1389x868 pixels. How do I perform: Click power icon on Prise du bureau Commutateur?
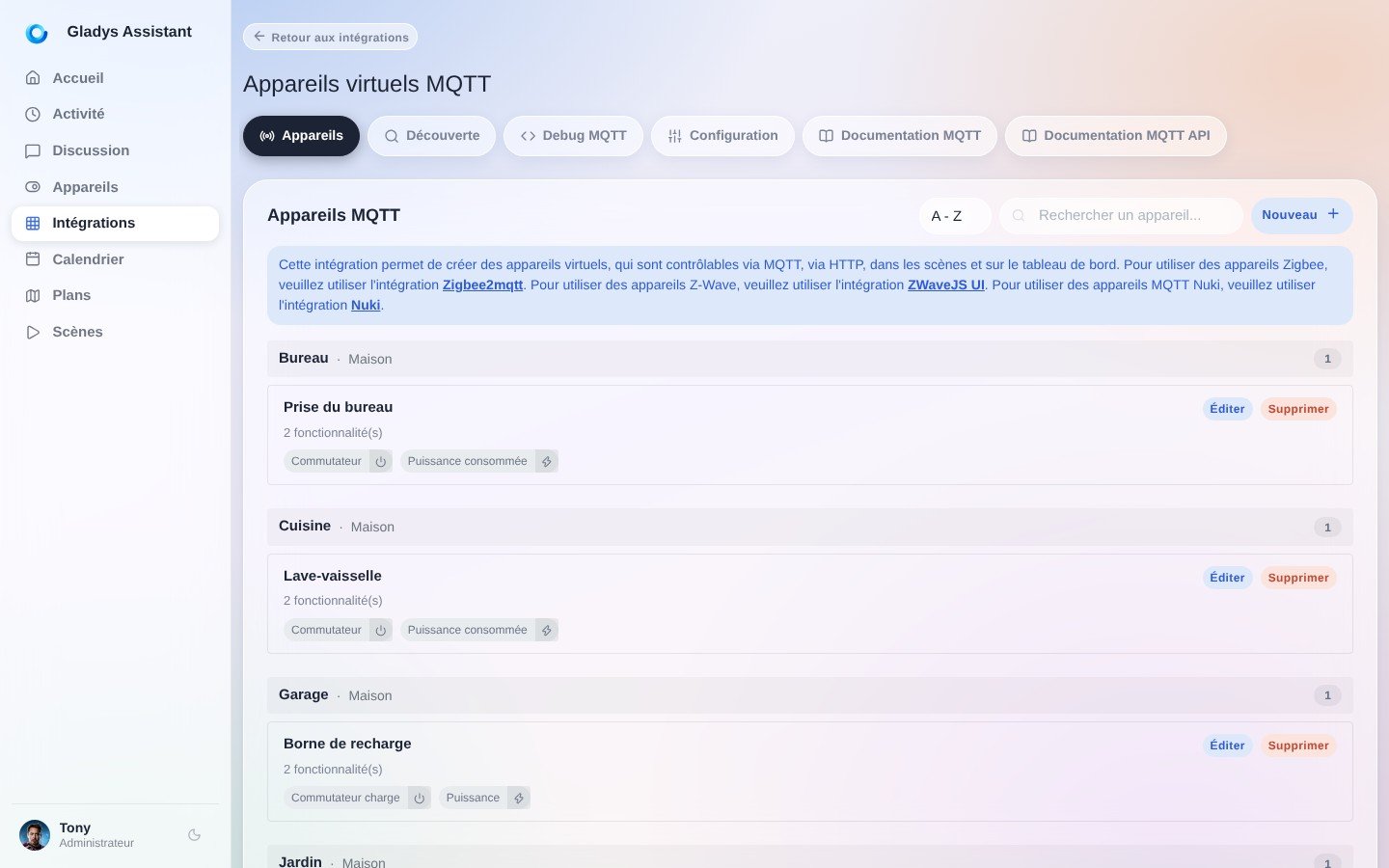pyautogui.click(x=381, y=462)
